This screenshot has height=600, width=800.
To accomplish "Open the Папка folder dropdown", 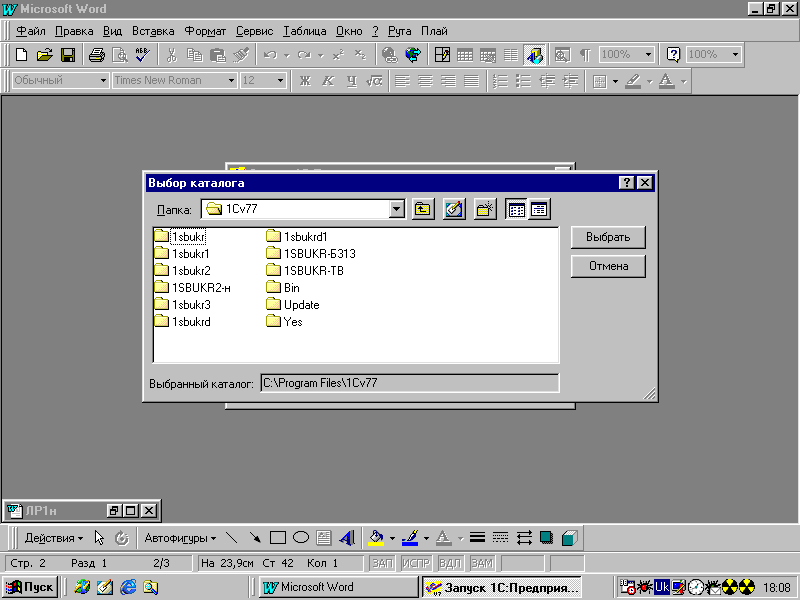I will (396, 209).
